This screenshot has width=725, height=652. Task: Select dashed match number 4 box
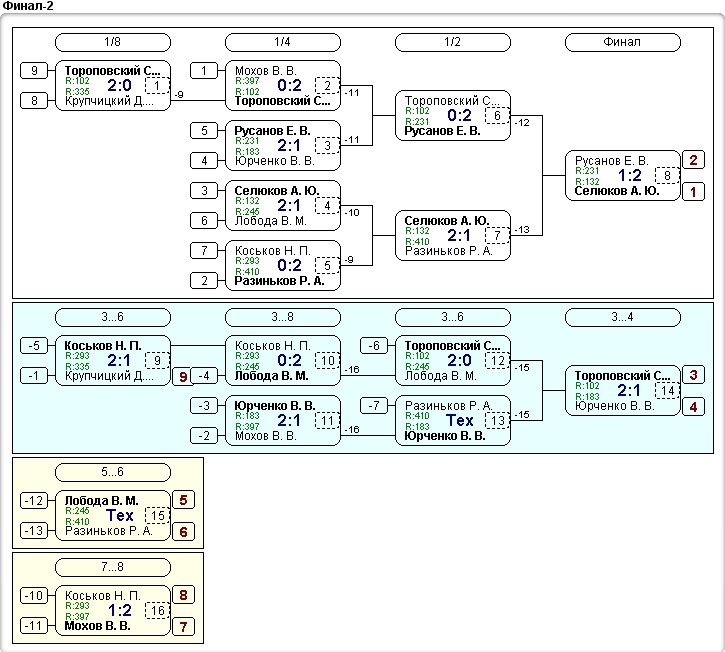[327, 206]
